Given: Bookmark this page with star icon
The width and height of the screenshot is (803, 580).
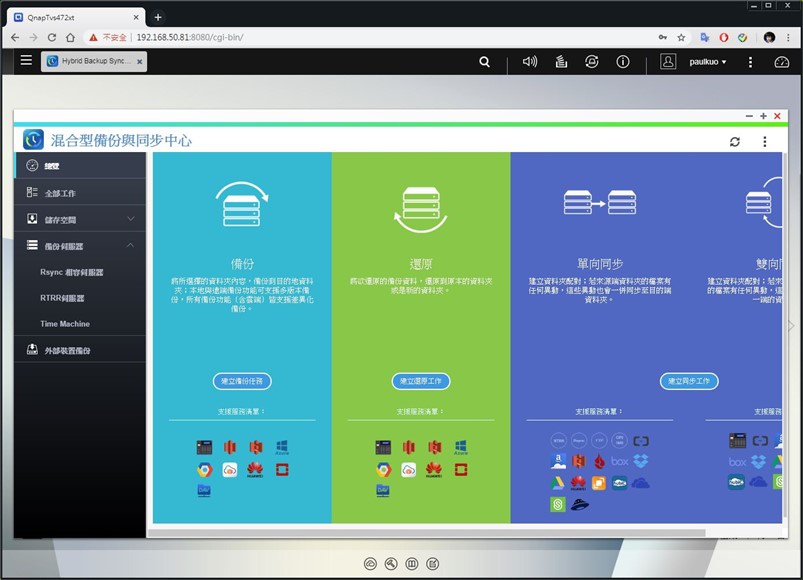Looking at the screenshot, I should (x=681, y=37).
